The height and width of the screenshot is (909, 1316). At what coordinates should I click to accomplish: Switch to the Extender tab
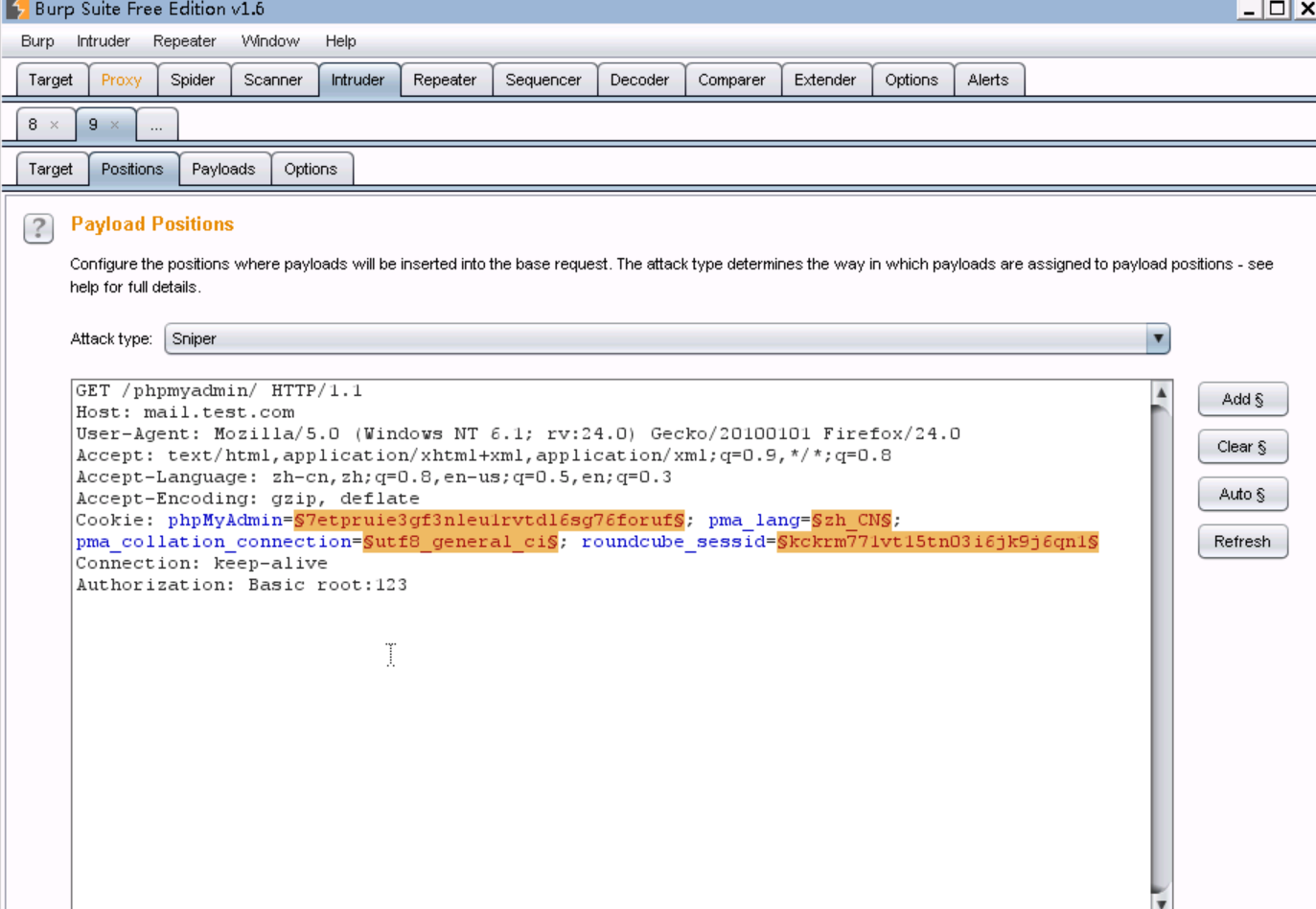click(x=825, y=80)
